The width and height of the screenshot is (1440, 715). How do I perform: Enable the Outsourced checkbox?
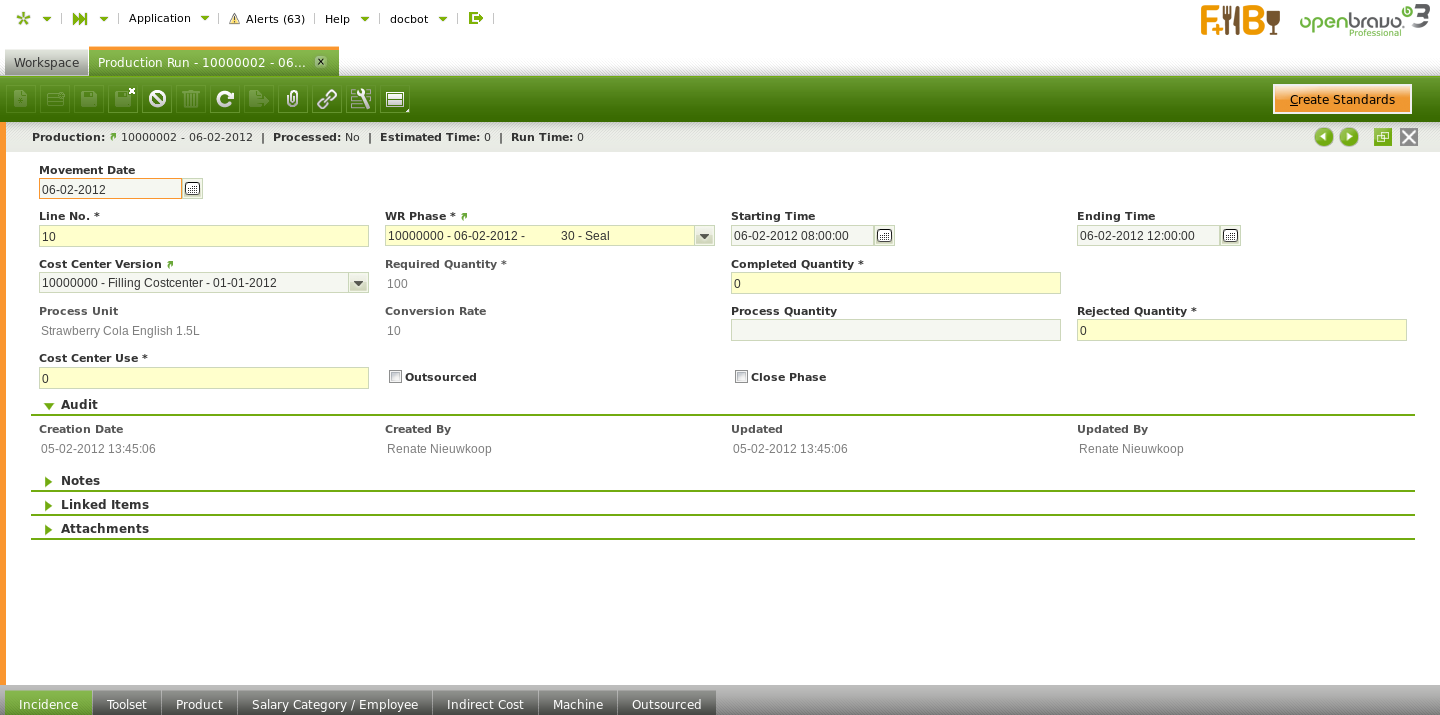point(395,377)
